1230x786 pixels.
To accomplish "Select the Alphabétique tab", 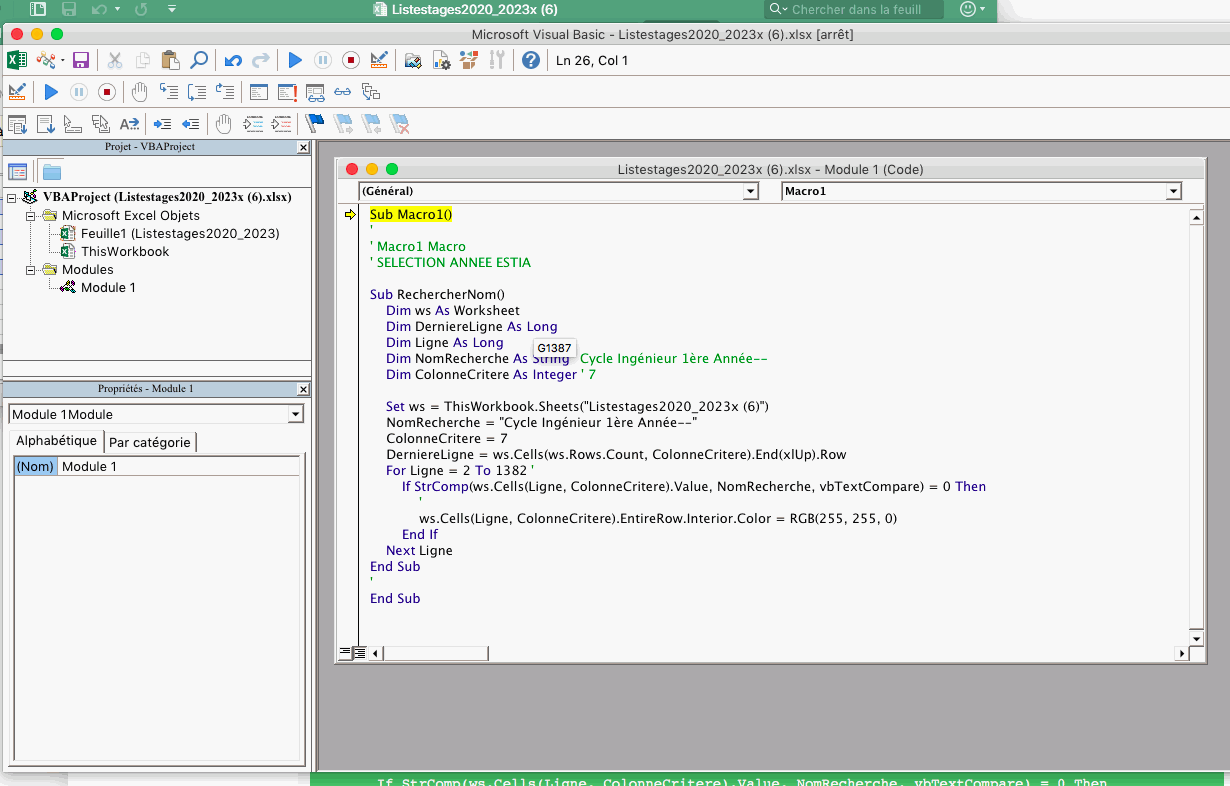I will [56, 441].
